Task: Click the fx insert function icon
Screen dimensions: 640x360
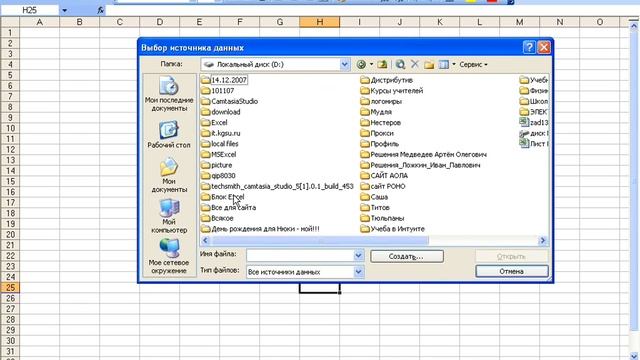Action: [100, 10]
